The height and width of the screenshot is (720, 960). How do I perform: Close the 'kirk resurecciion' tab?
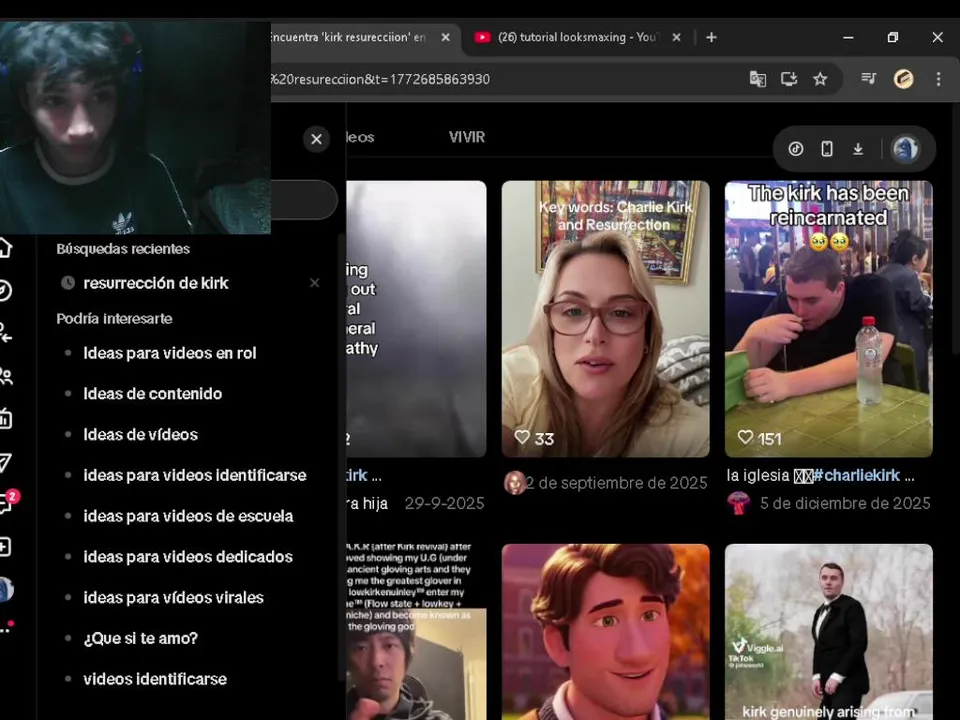pyautogui.click(x=446, y=37)
